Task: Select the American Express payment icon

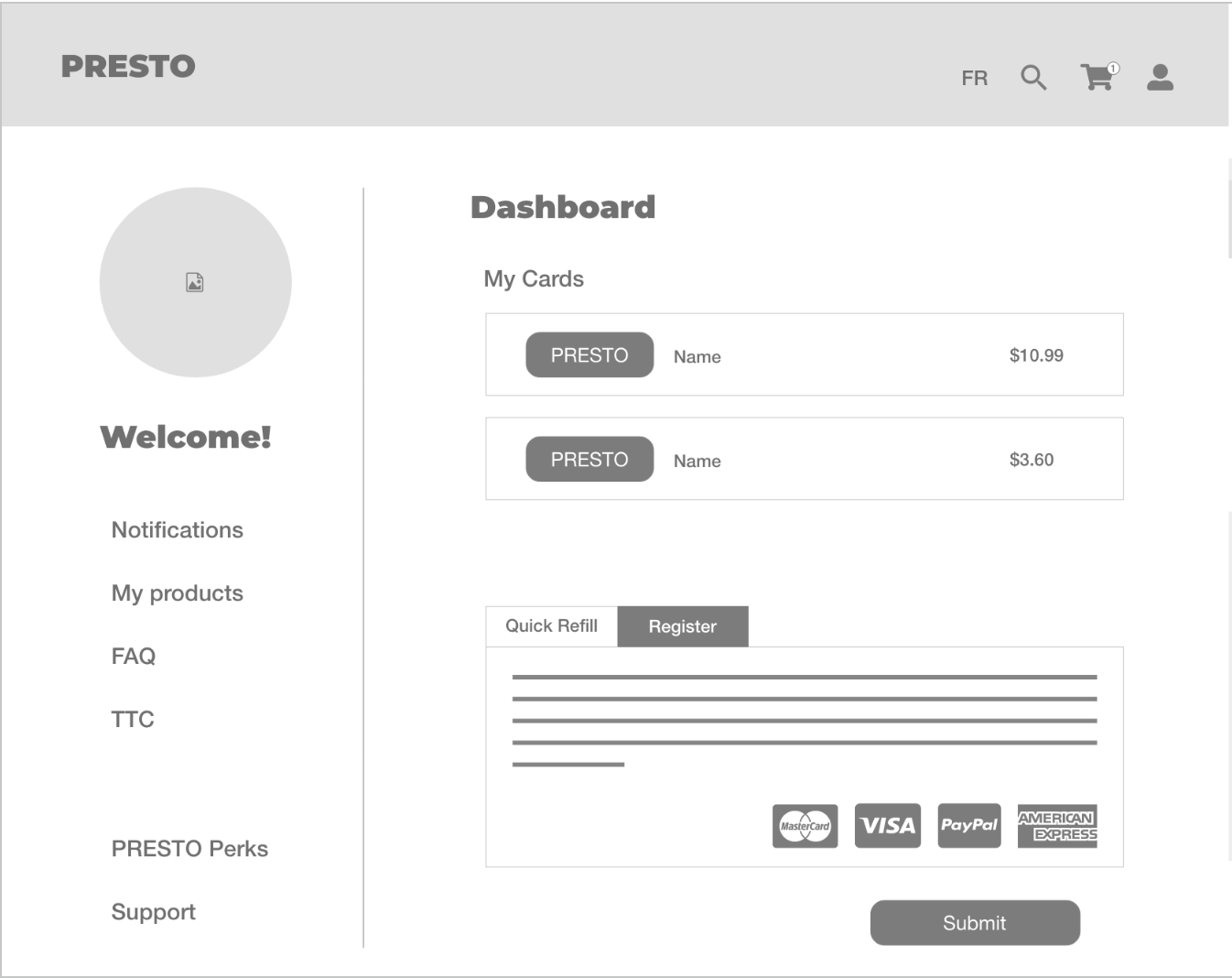Action: (x=1057, y=826)
